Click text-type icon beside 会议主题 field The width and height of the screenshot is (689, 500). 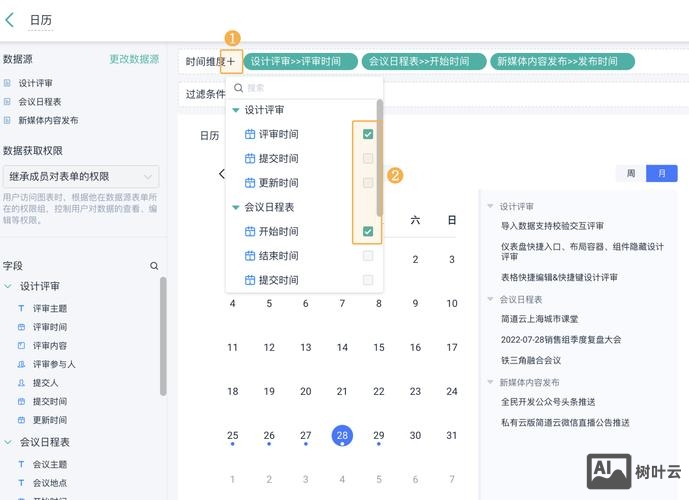coord(21,464)
